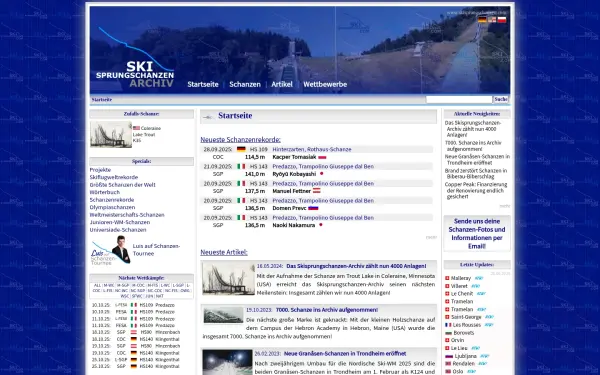This screenshot has width=600, height=375.
Task: Switch site language to Polish flag
Action: [502, 20]
